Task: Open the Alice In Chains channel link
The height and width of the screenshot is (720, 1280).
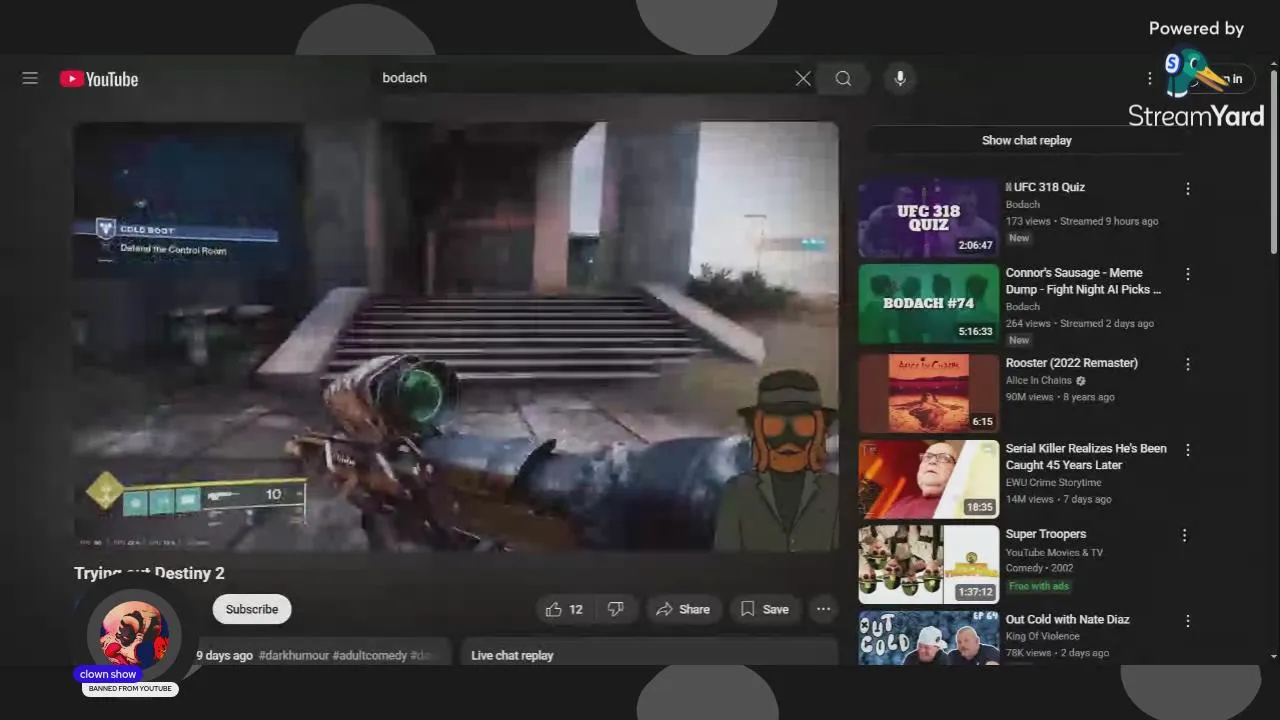Action: click(x=1039, y=380)
